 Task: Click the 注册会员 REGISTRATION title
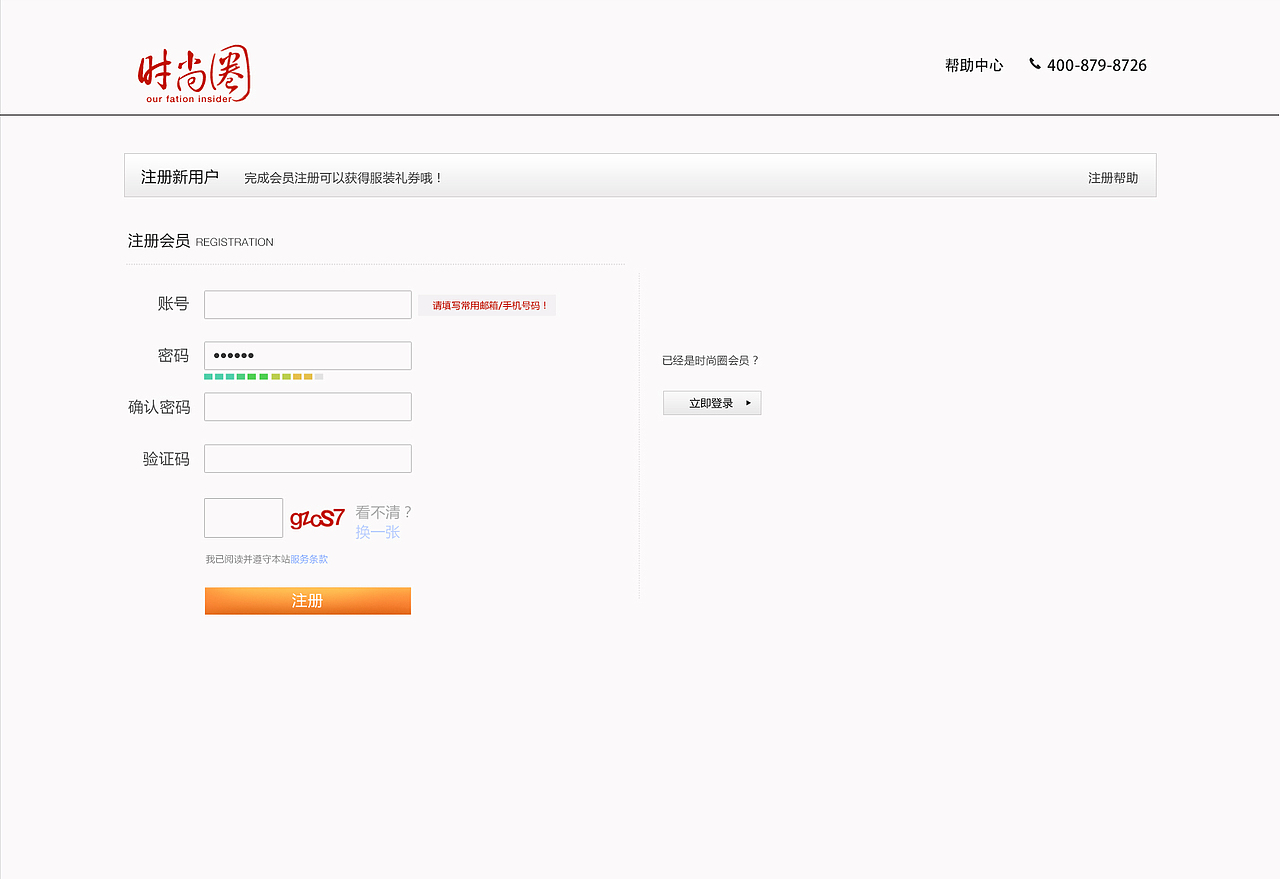tap(200, 241)
